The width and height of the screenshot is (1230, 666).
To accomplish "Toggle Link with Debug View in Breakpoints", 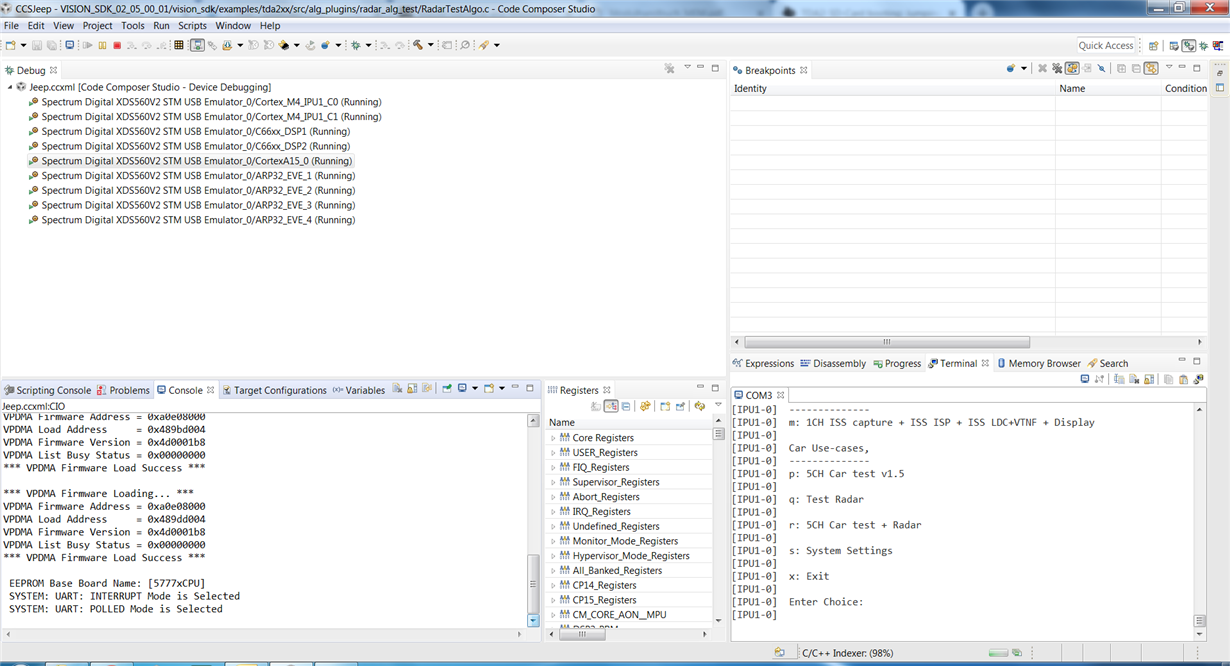I will pos(1152,68).
